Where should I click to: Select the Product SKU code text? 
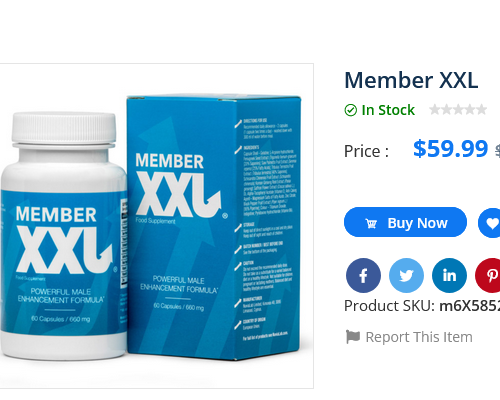tap(470, 306)
